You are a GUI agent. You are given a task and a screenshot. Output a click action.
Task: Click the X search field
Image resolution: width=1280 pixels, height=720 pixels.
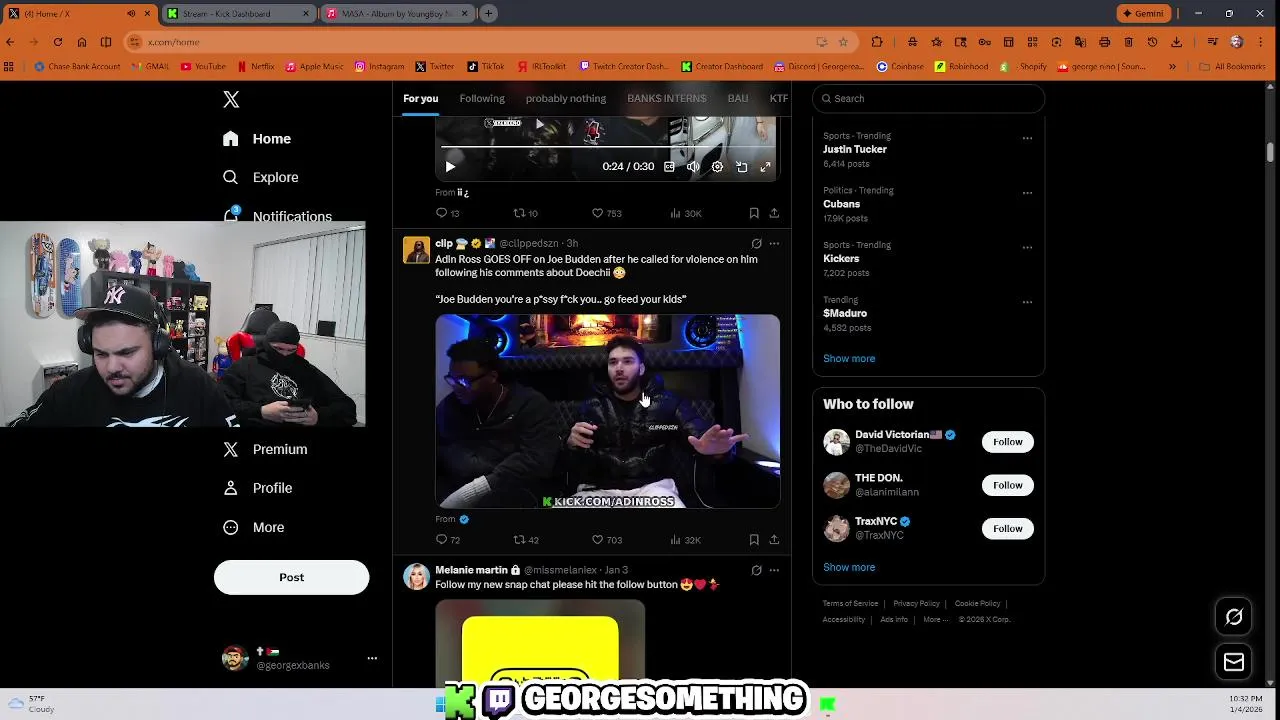[x=928, y=98]
